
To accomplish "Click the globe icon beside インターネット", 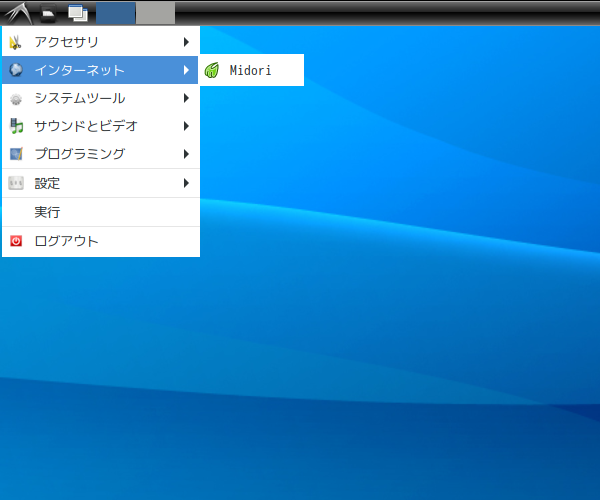I will (16, 70).
